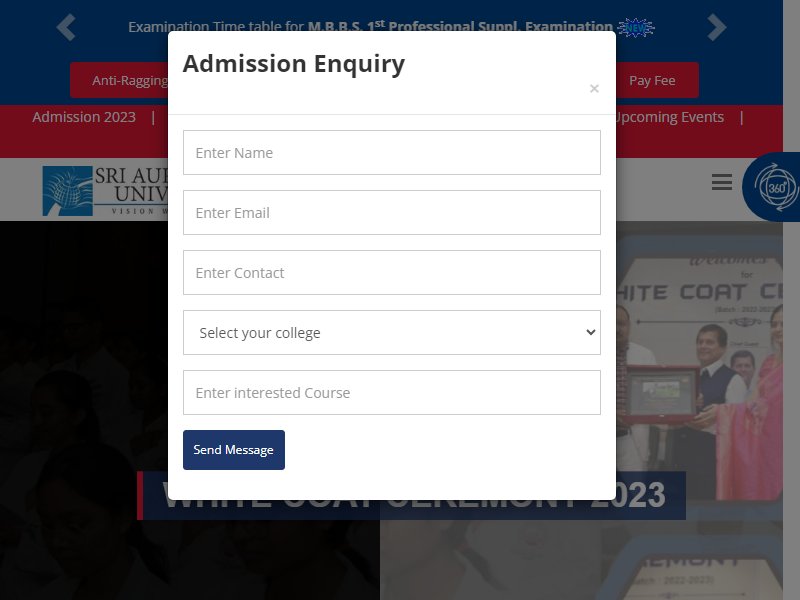Close the Admission Enquiry dialog
Screen dimensions: 800x600
pyautogui.click(x=594, y=89)
